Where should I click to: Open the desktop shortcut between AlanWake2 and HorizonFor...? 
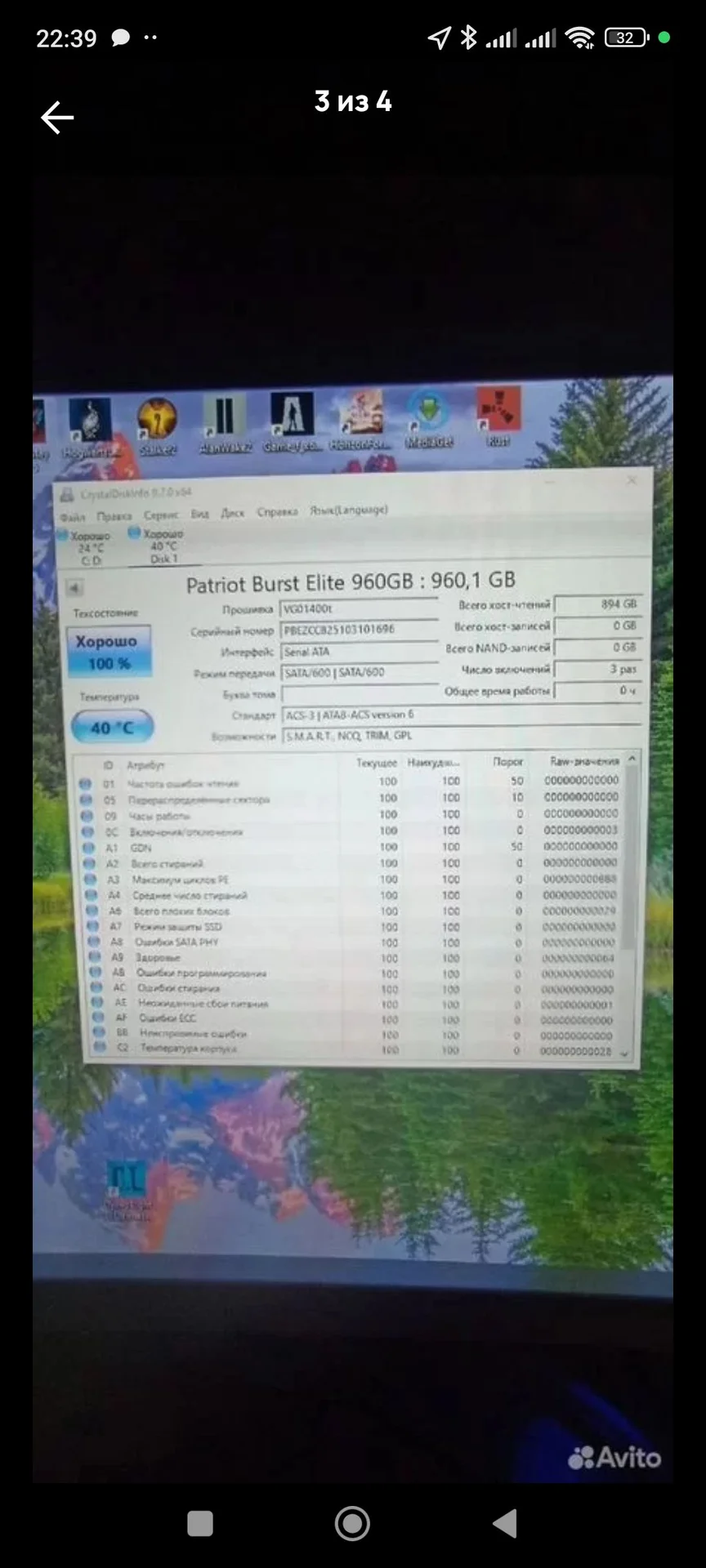click(292, 423)
